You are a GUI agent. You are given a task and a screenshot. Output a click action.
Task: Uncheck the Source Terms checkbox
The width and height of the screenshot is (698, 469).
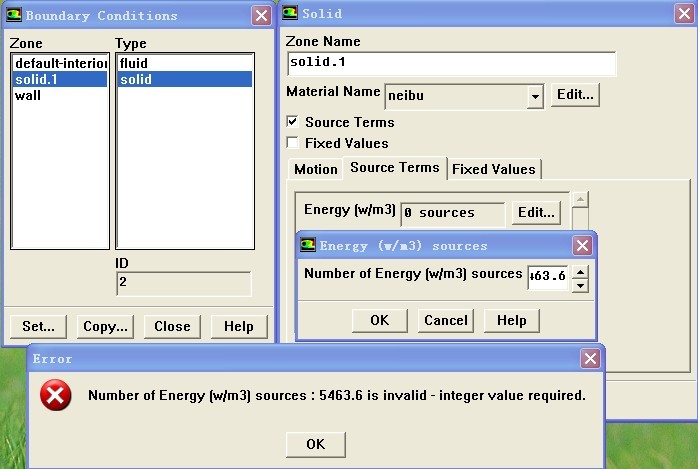[293, 122]
